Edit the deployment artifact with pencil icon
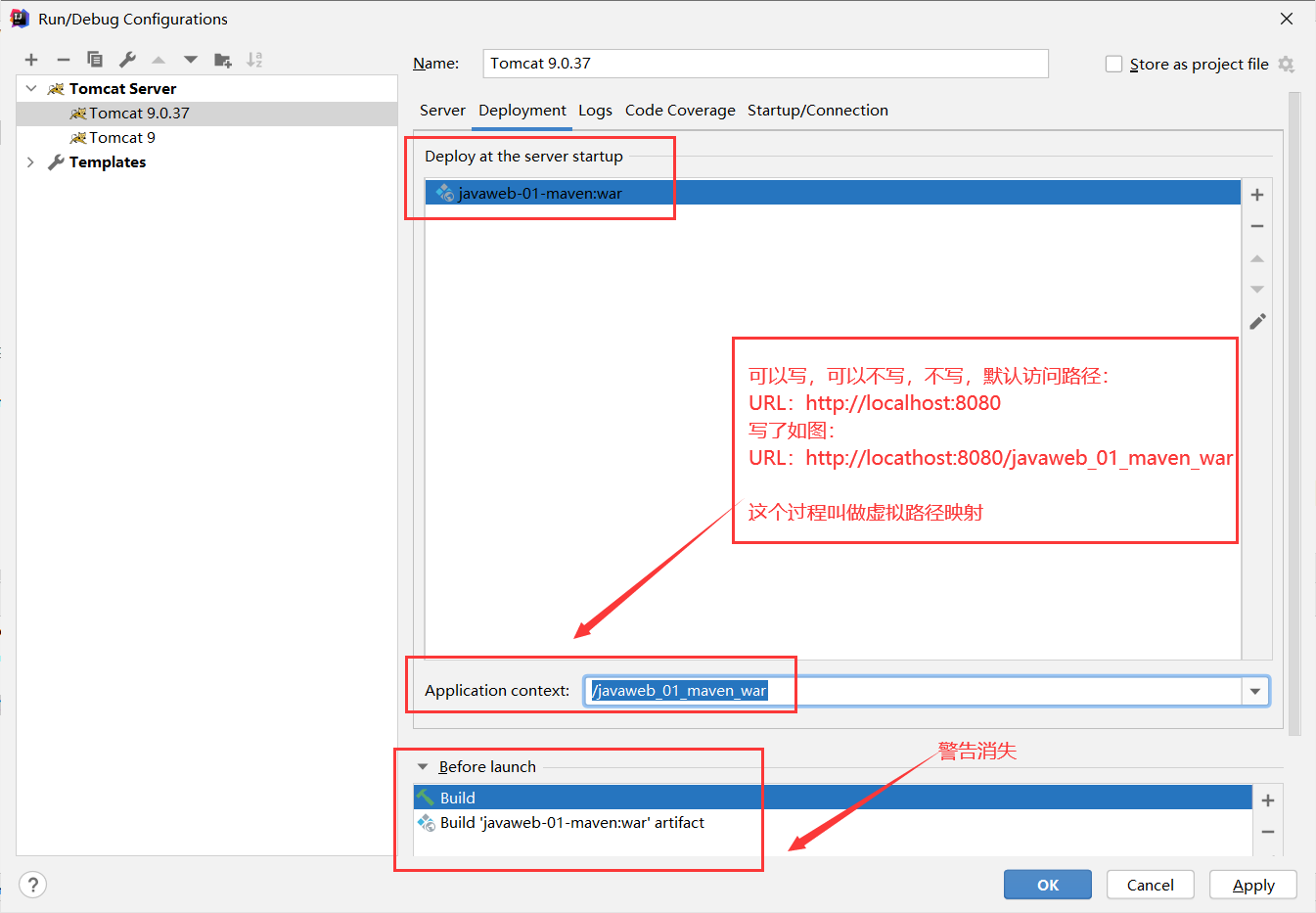Viewport: 1316px width, 913px height. click(1257, 321)
